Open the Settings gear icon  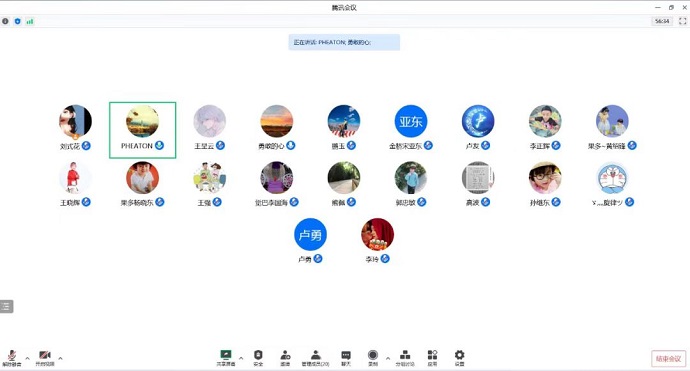[459, 358]
